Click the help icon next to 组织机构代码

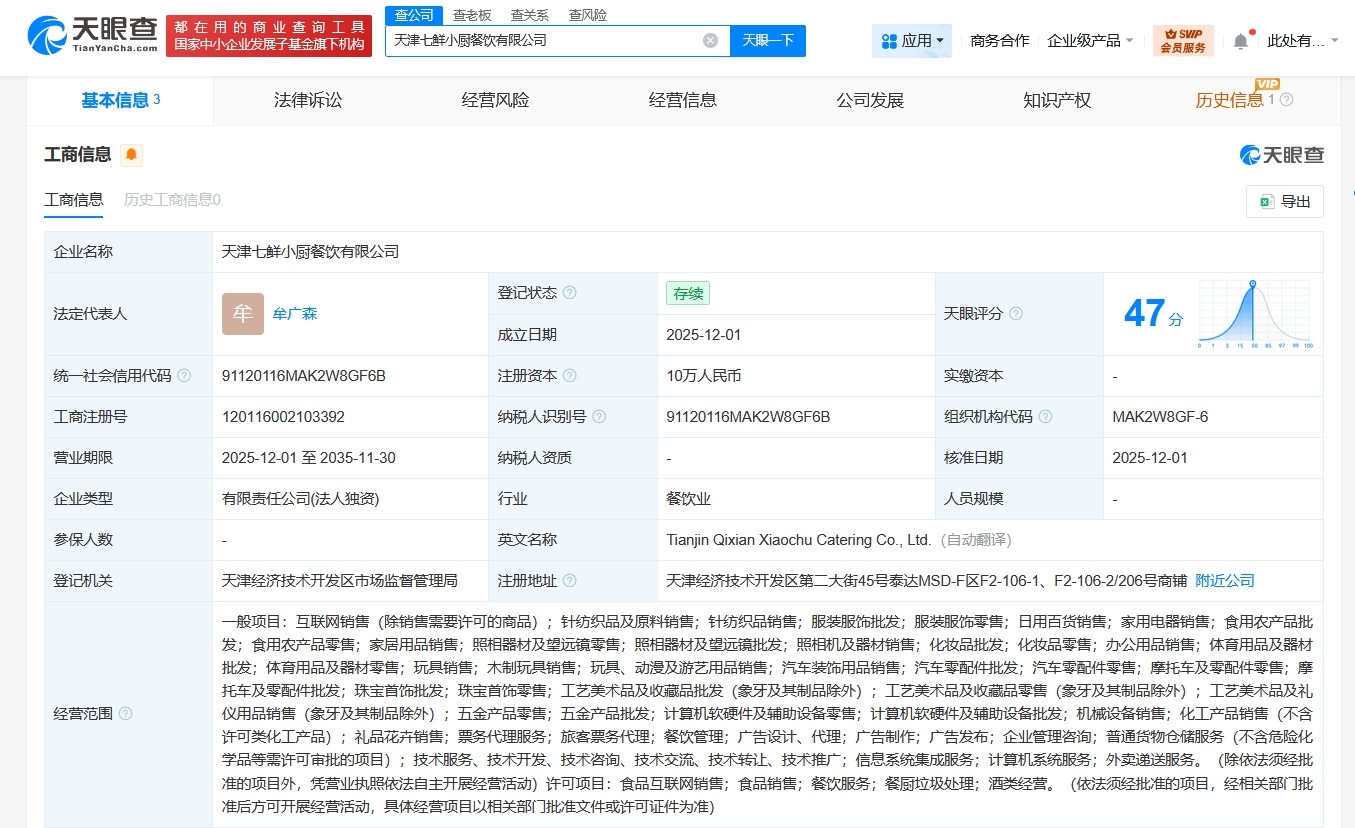coord(1046,416)
